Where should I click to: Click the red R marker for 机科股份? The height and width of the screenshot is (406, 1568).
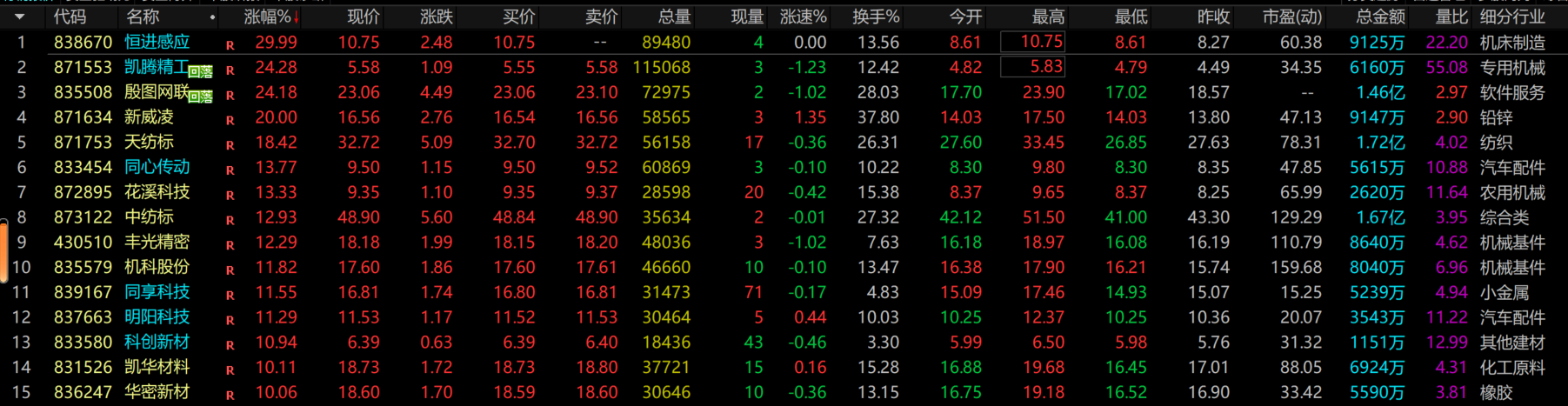[230, 270]
